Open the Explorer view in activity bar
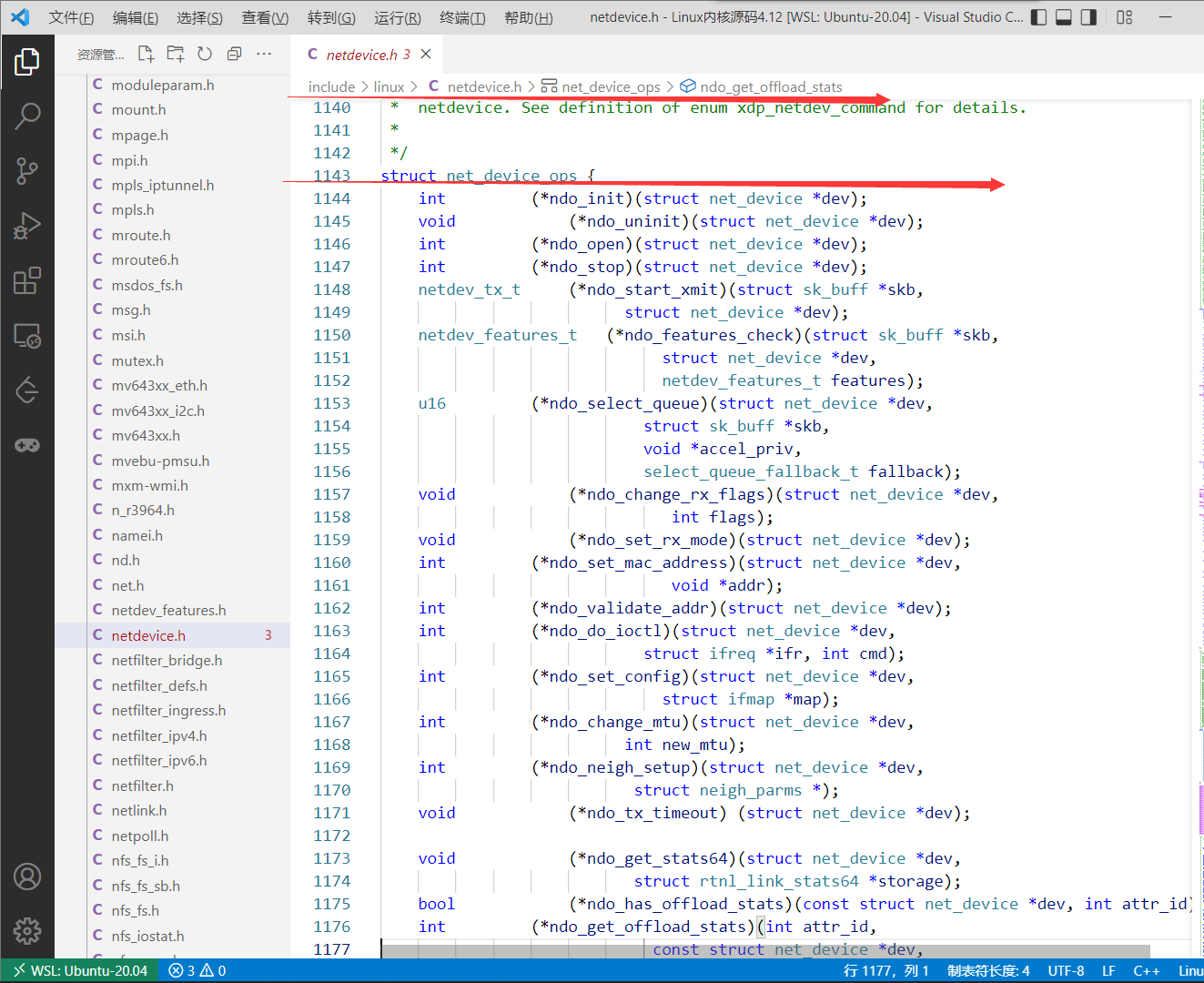The image size is (1204, 983). (27, 61)
